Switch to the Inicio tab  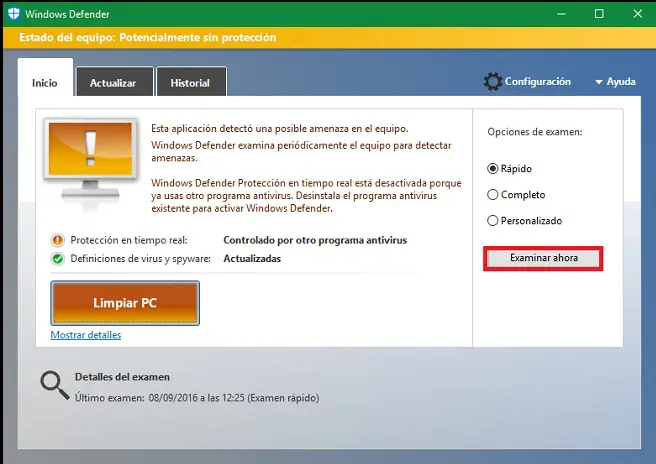pos(45,77)
